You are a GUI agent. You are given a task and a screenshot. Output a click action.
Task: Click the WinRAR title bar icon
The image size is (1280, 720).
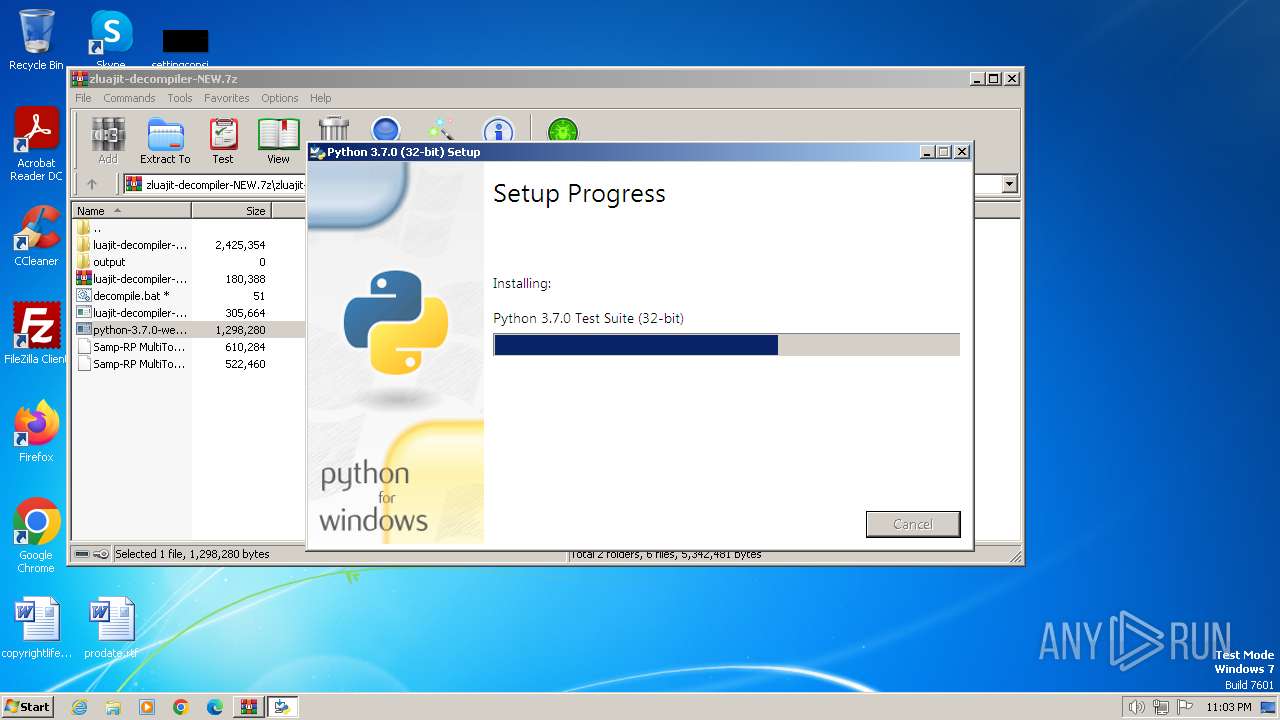80,79
